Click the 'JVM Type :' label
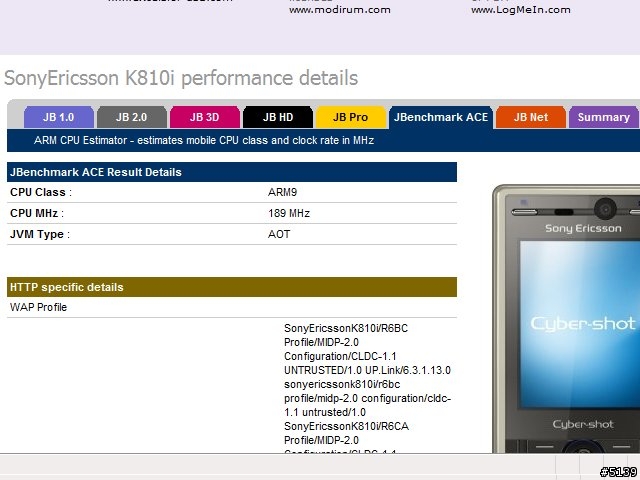 point(40,234)
